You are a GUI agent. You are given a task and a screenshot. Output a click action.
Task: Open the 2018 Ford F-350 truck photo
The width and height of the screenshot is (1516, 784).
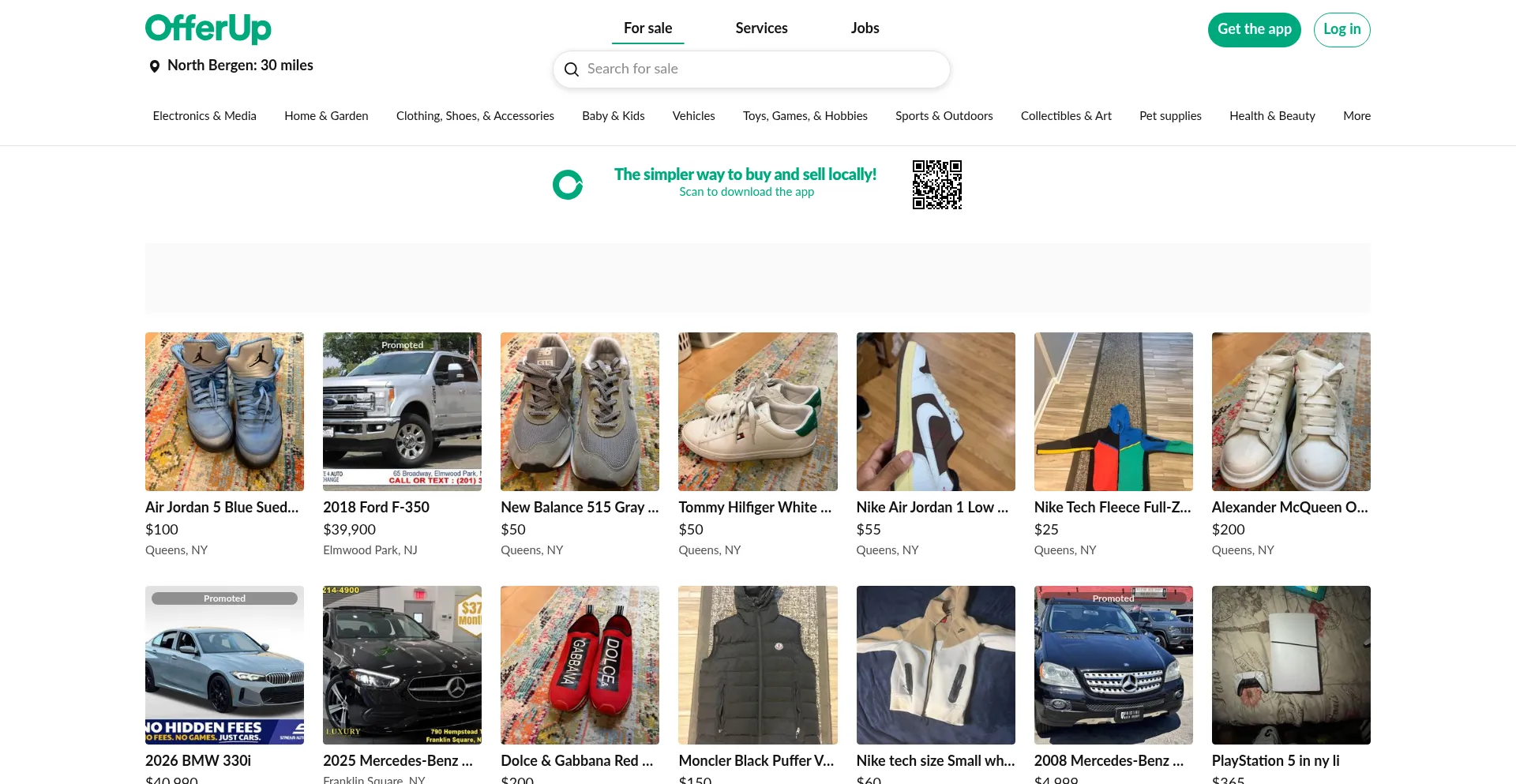402,411
